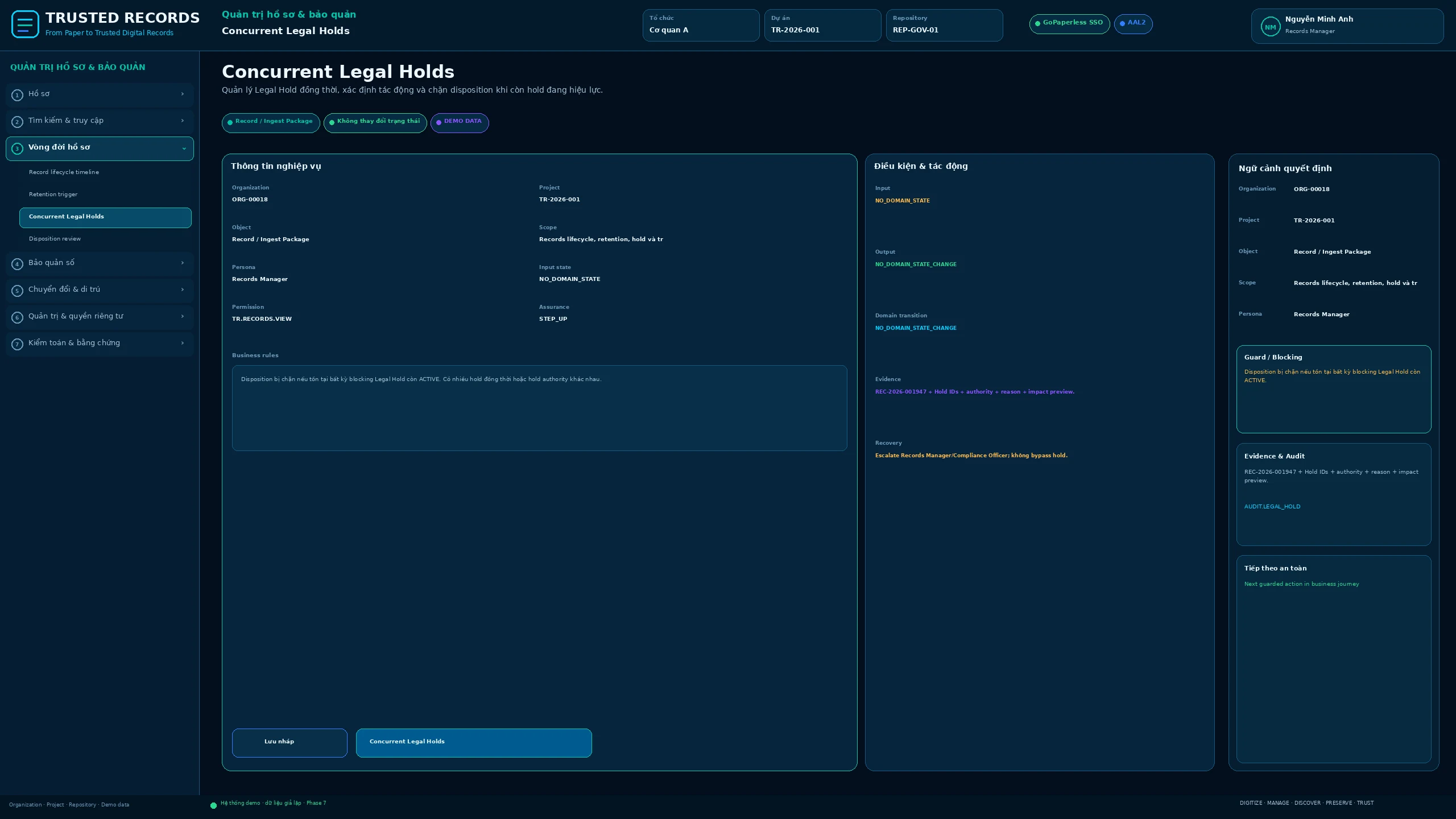Click the NM user avatar circle

(x=1270, y=27)
